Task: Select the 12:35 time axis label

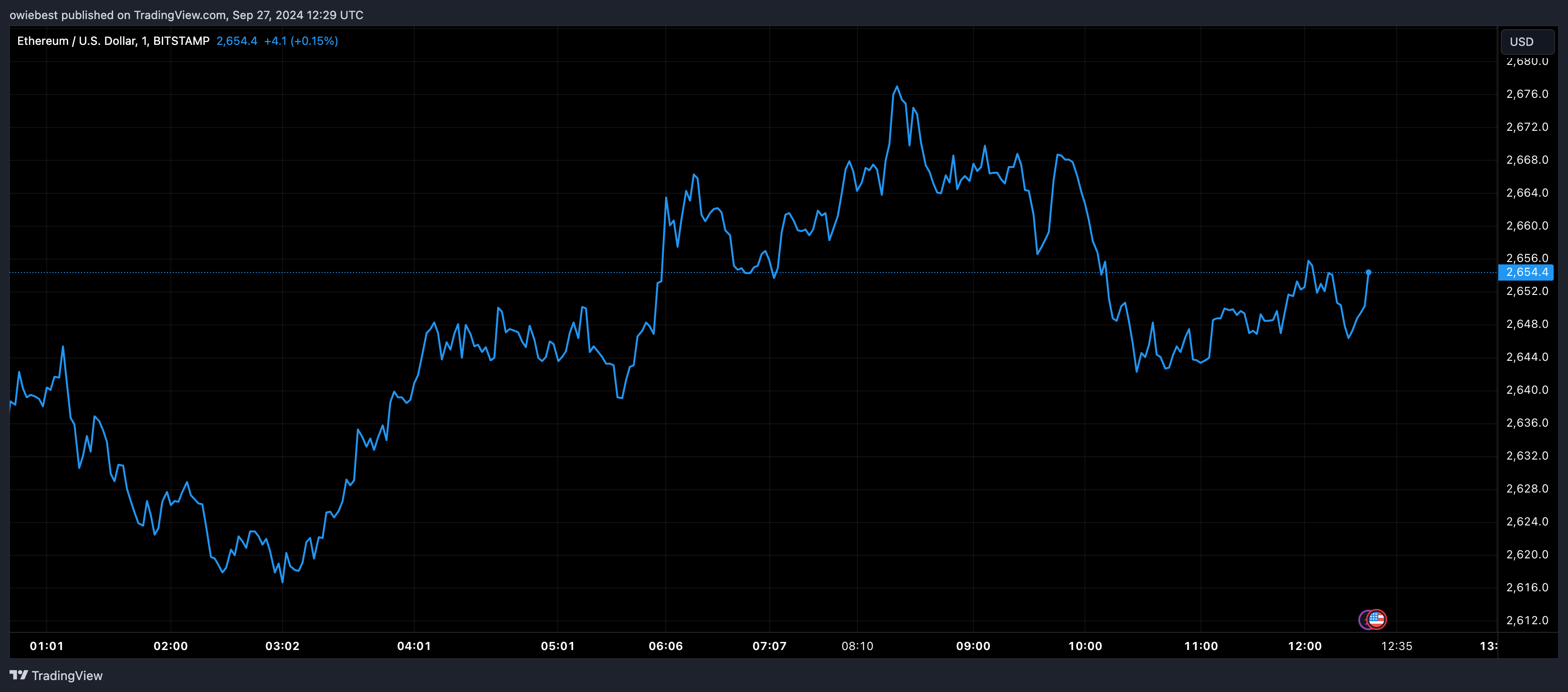Action: [x=1398, y=646]
